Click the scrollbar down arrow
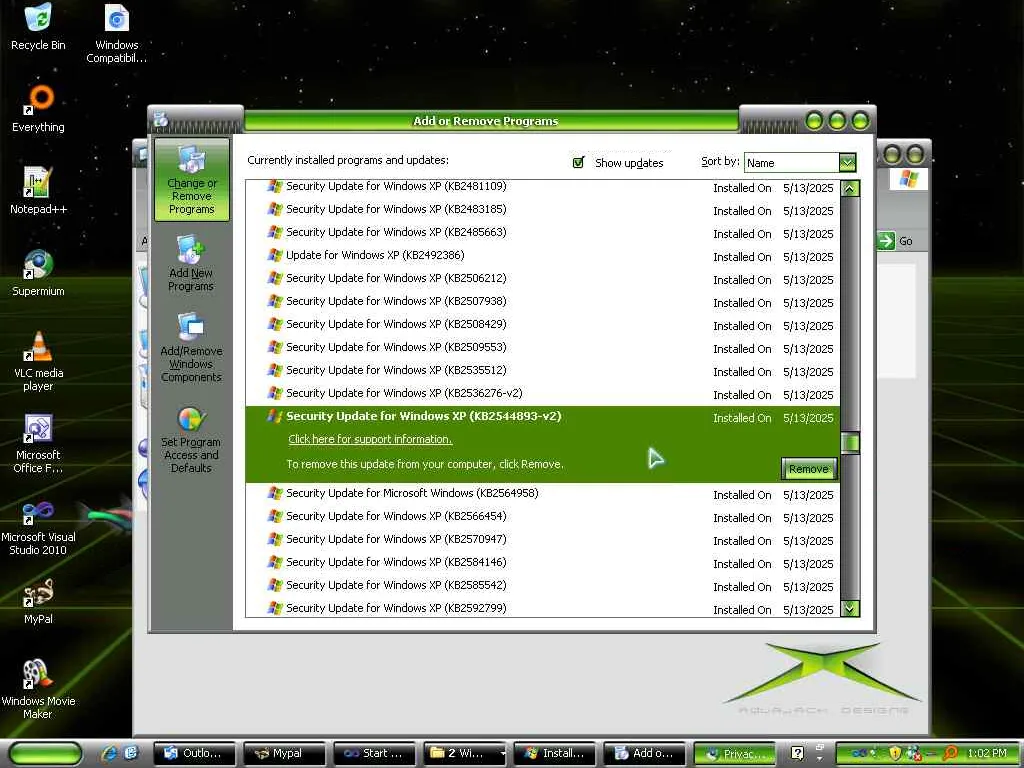The height and width of the screenshot is (768, 1024). 850,608
